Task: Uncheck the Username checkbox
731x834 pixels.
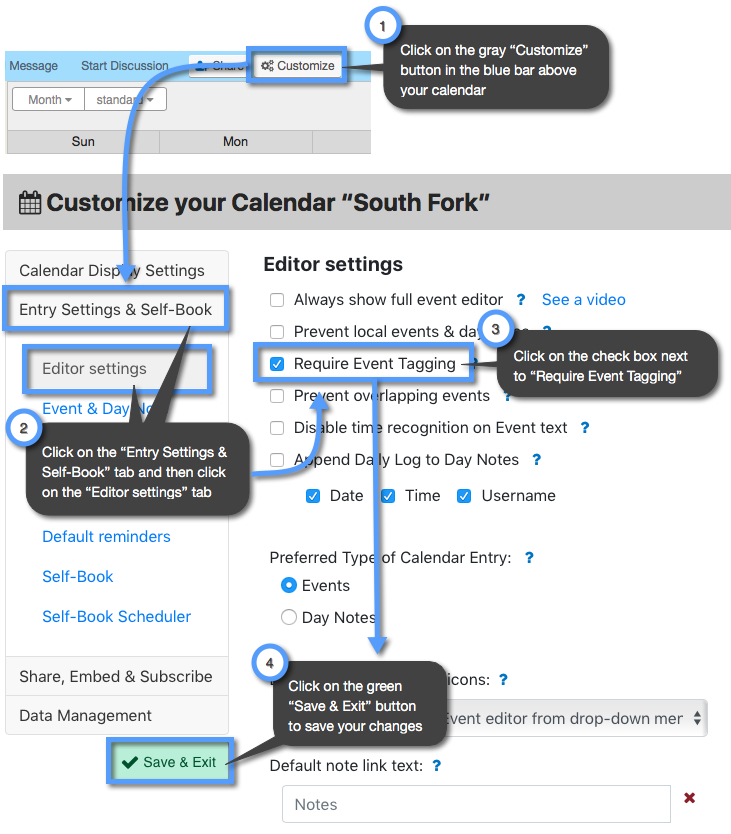Action: (x=463, y=495)
